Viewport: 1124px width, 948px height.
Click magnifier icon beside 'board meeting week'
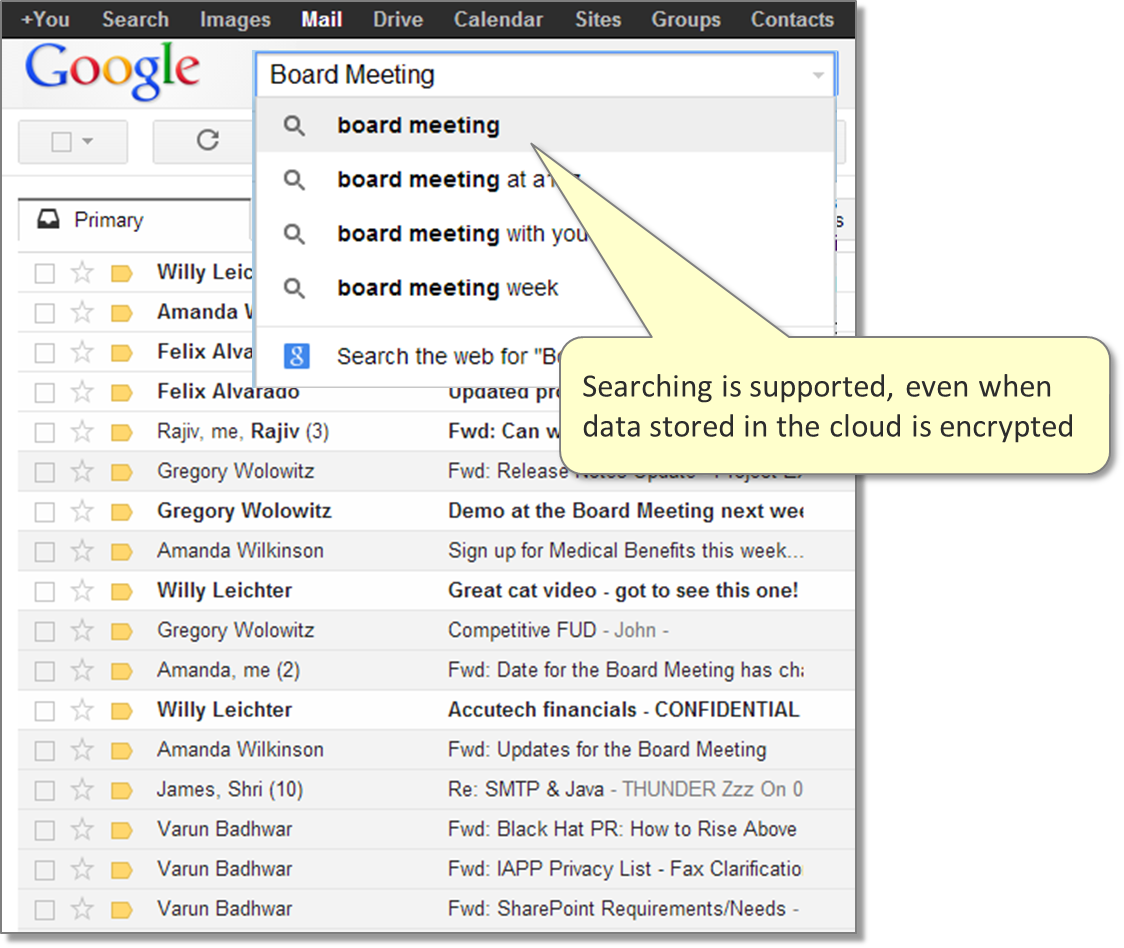pos(294,288)
